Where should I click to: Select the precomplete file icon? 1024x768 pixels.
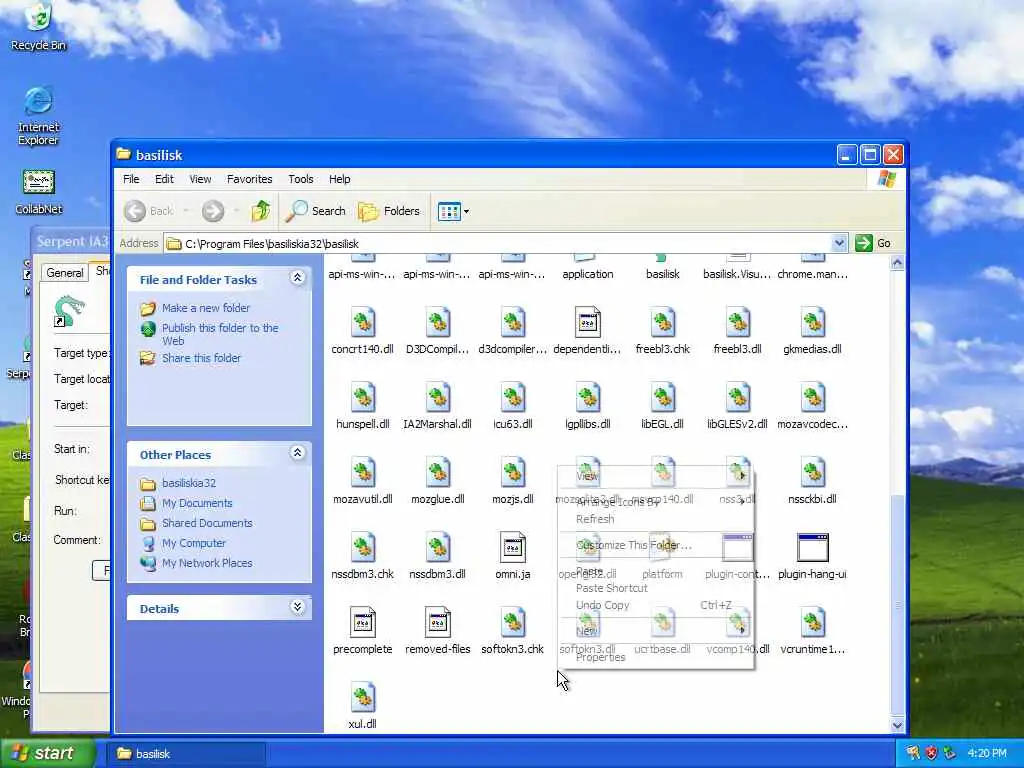point(362,623)
